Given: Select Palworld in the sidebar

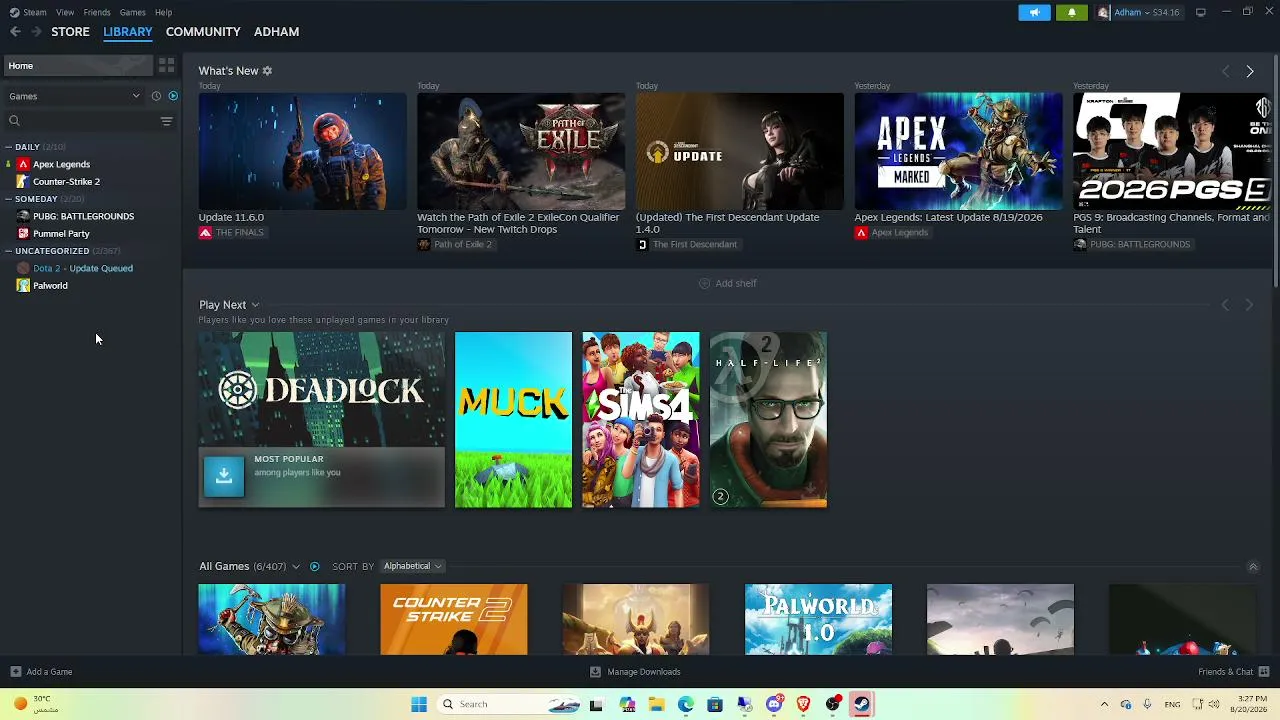Looking at the screenshot, I should click(x=50, y=286).
